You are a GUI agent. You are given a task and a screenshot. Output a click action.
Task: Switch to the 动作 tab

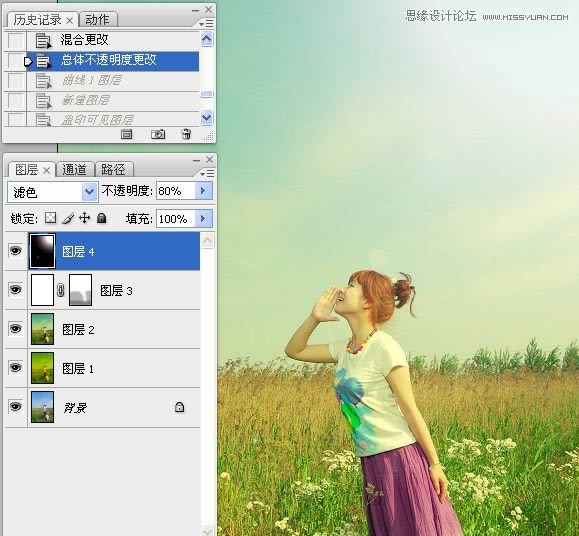click(97, 20)
